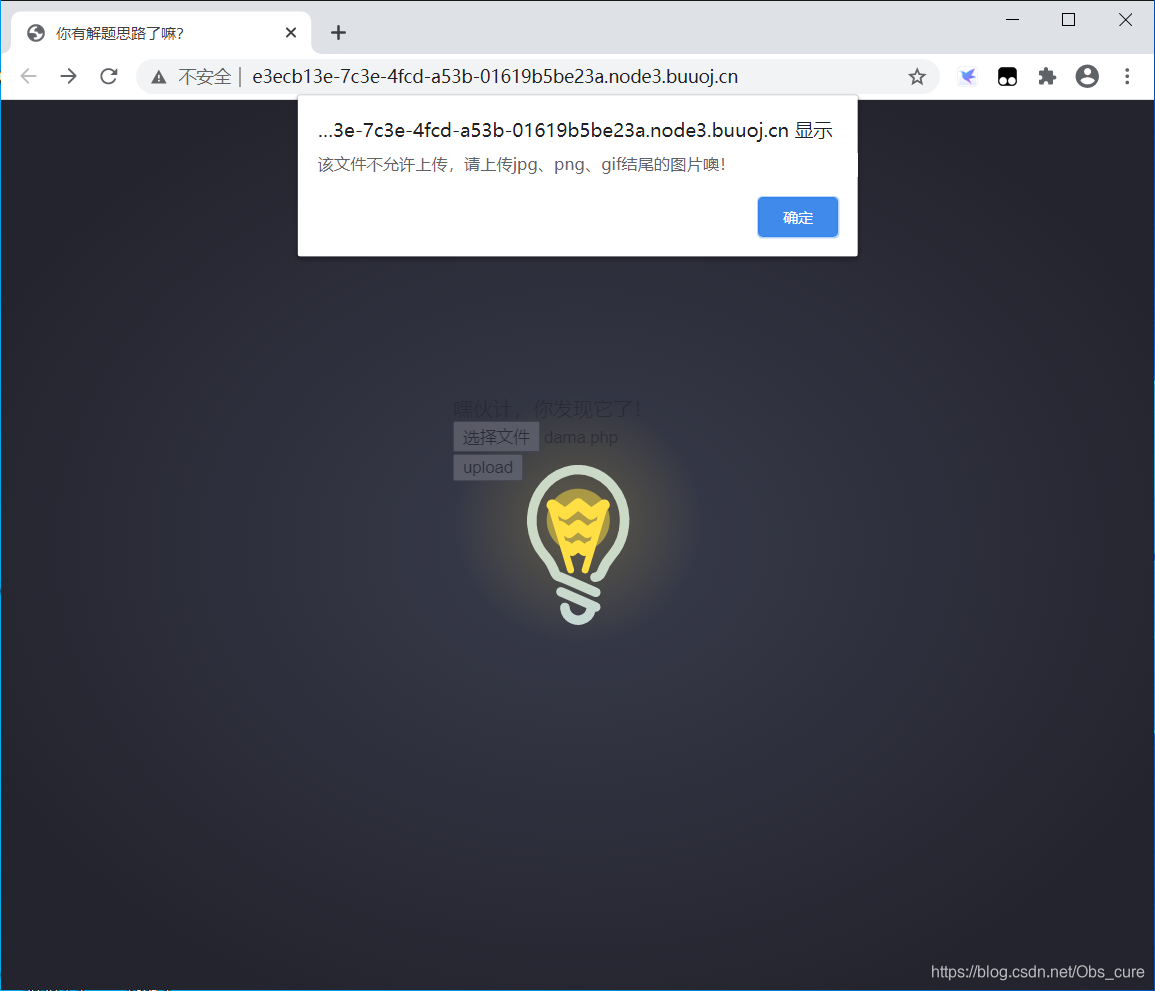Minimize the Chrome window
This screenshot has width=1155, height=991.
pos(1012,20)
